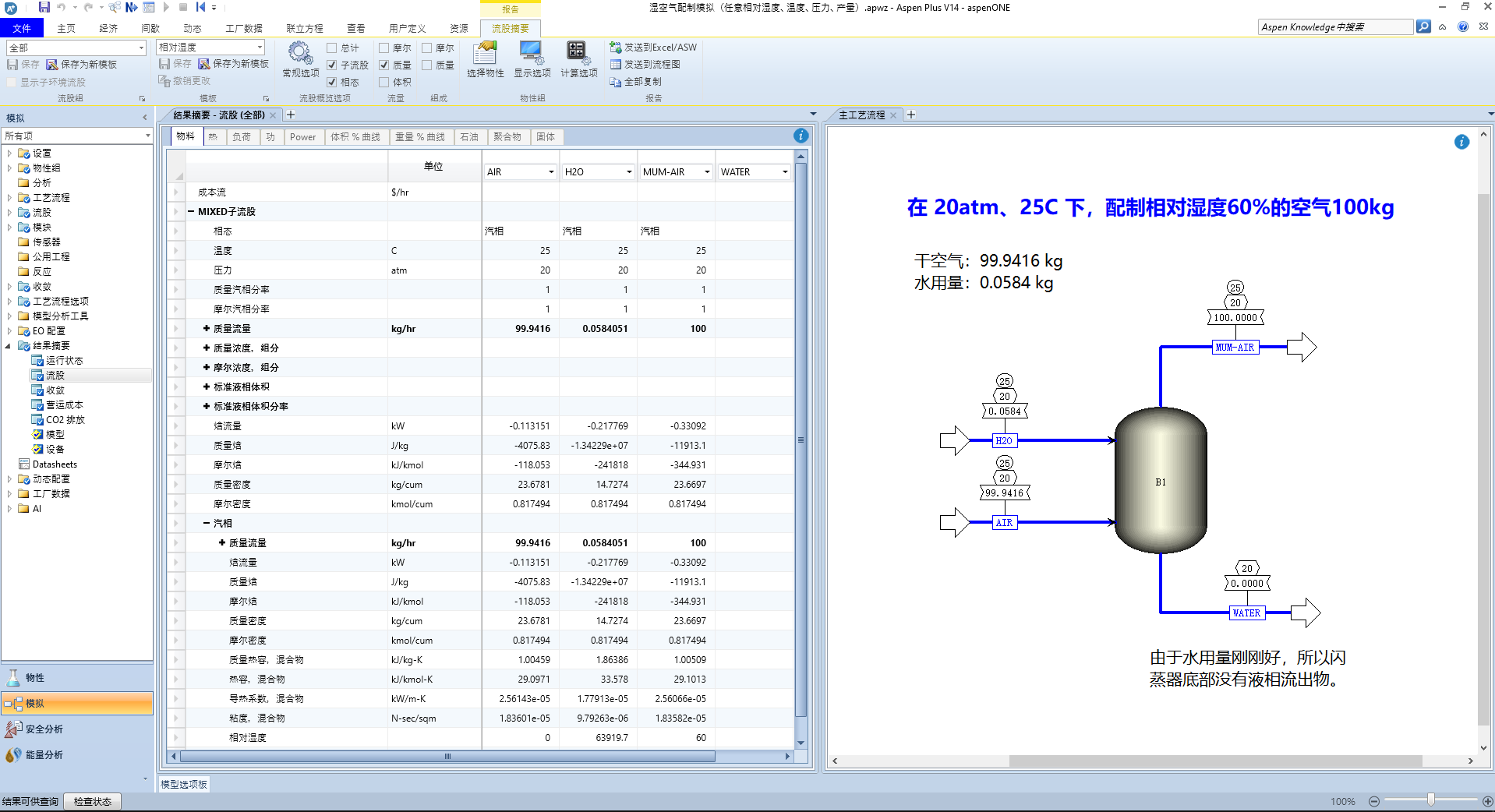The width and height of the screenshot is (1495, 812).
Task: Click the 检查状态 button
Action: (92, 801)
